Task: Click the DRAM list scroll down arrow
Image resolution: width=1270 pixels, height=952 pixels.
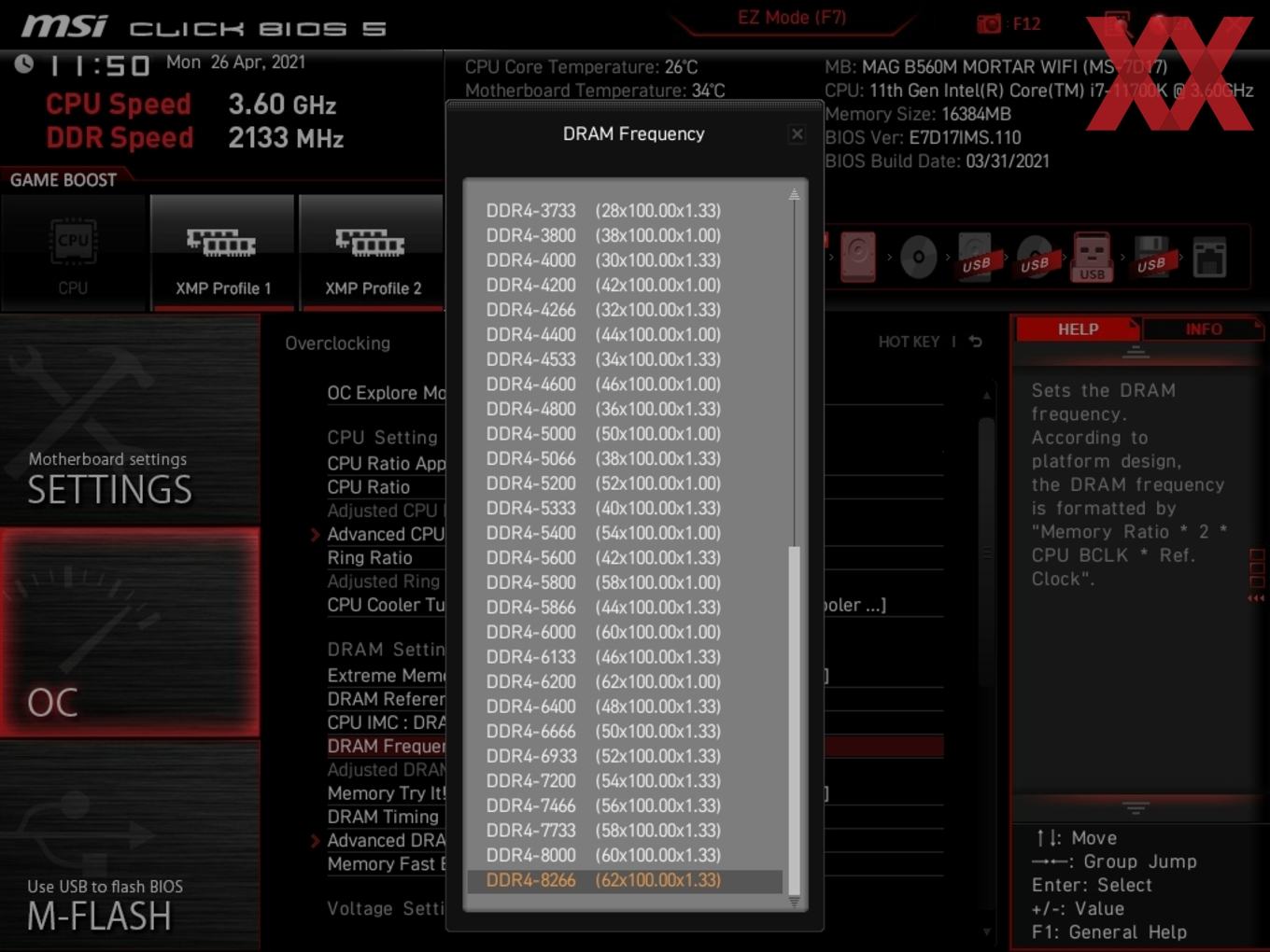Action: pos(794,902)
